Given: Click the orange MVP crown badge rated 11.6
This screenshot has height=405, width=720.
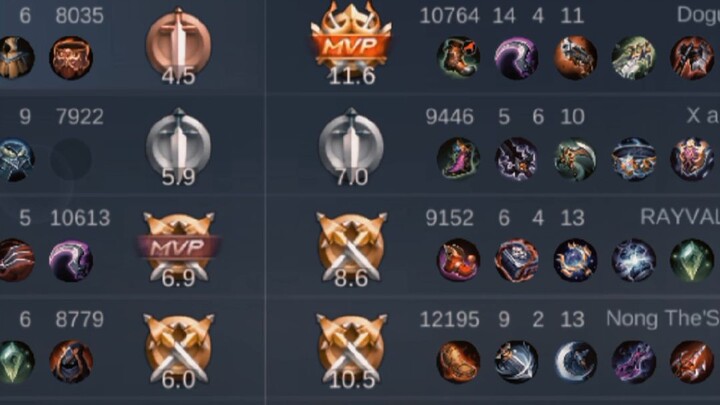Looking at the screenshot, I should click(351, 42).
